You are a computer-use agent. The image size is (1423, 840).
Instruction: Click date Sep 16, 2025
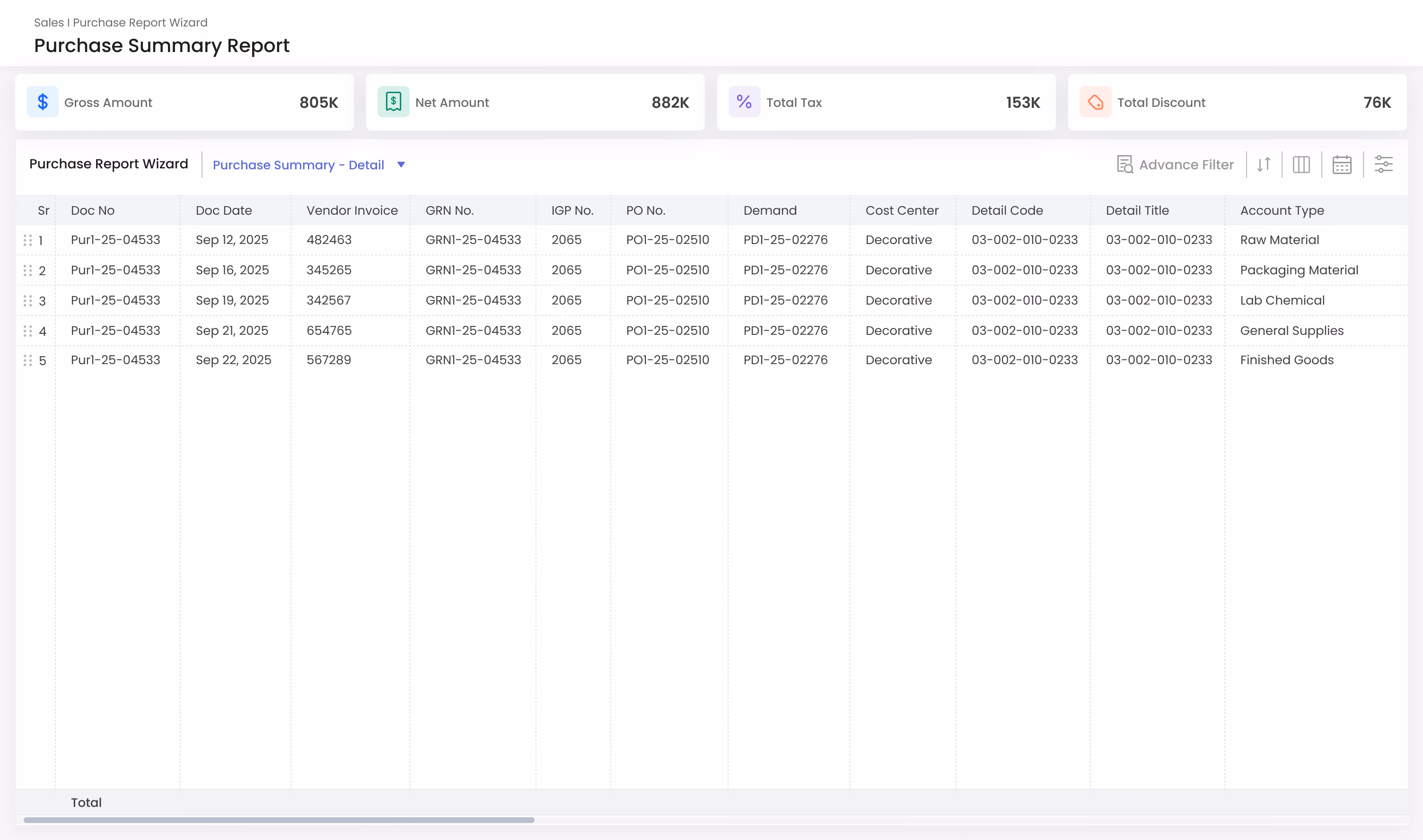(x=232, y=270)
